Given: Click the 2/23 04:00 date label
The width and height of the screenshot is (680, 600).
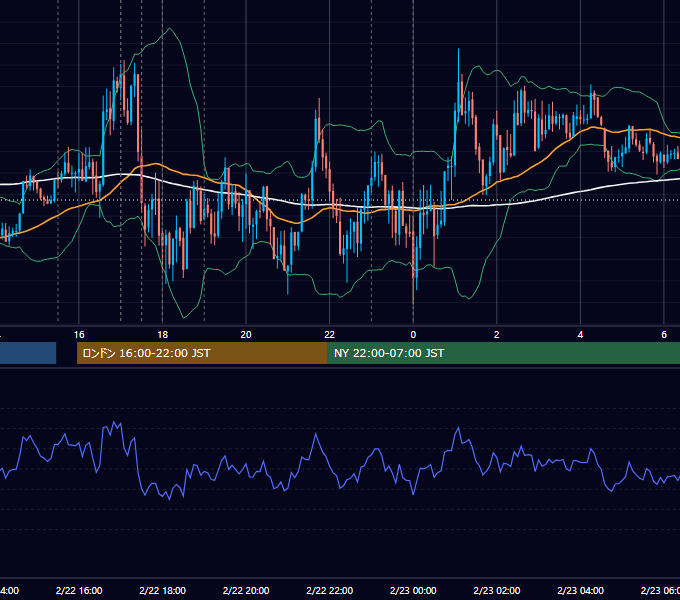Looking at the screenshot, I should (x=580, y=590).
